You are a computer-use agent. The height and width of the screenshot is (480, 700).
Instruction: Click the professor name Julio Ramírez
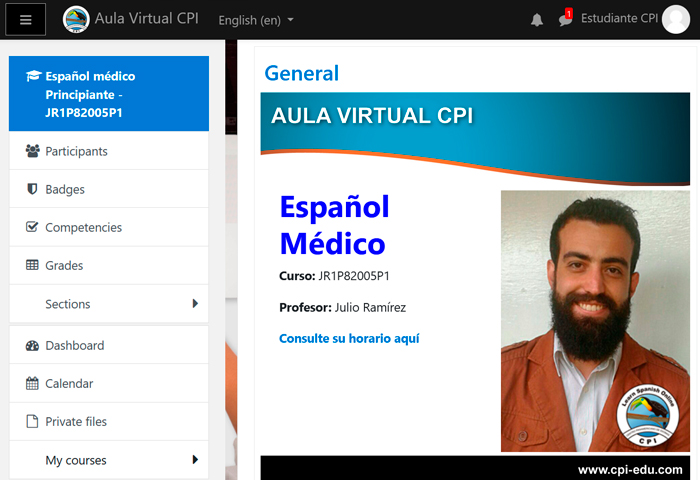[371, 308]
